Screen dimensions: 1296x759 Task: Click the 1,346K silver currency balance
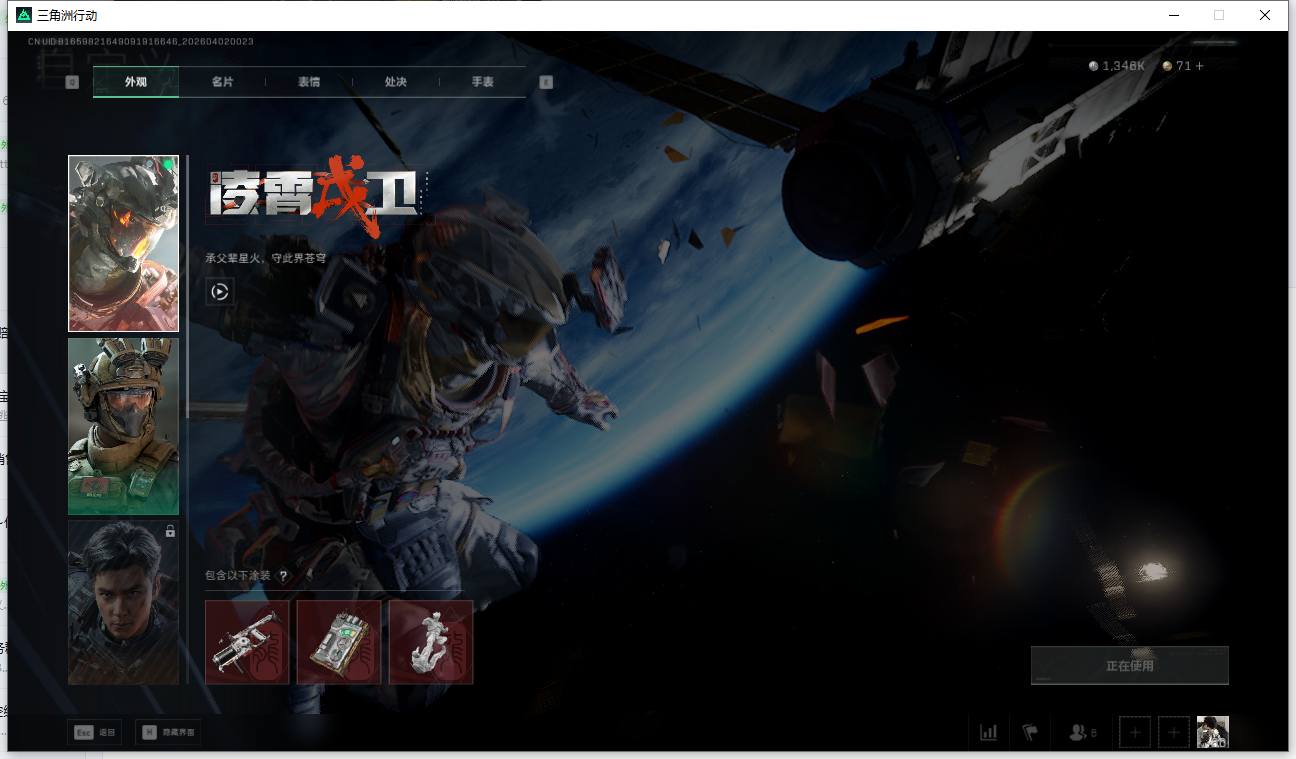(1116, 66)
